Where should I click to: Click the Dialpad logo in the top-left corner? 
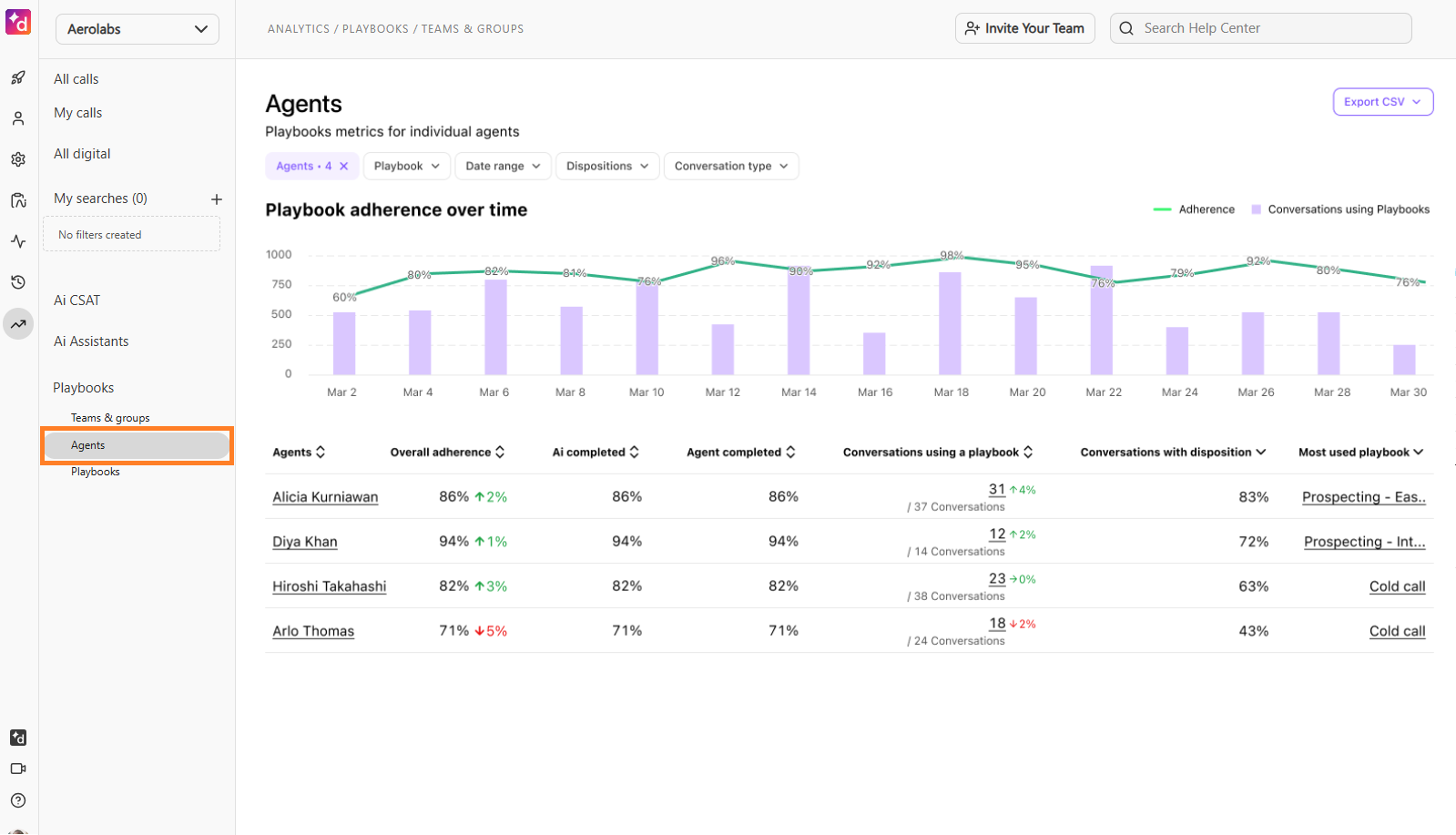pyautogui.click(x=18, y=22)
